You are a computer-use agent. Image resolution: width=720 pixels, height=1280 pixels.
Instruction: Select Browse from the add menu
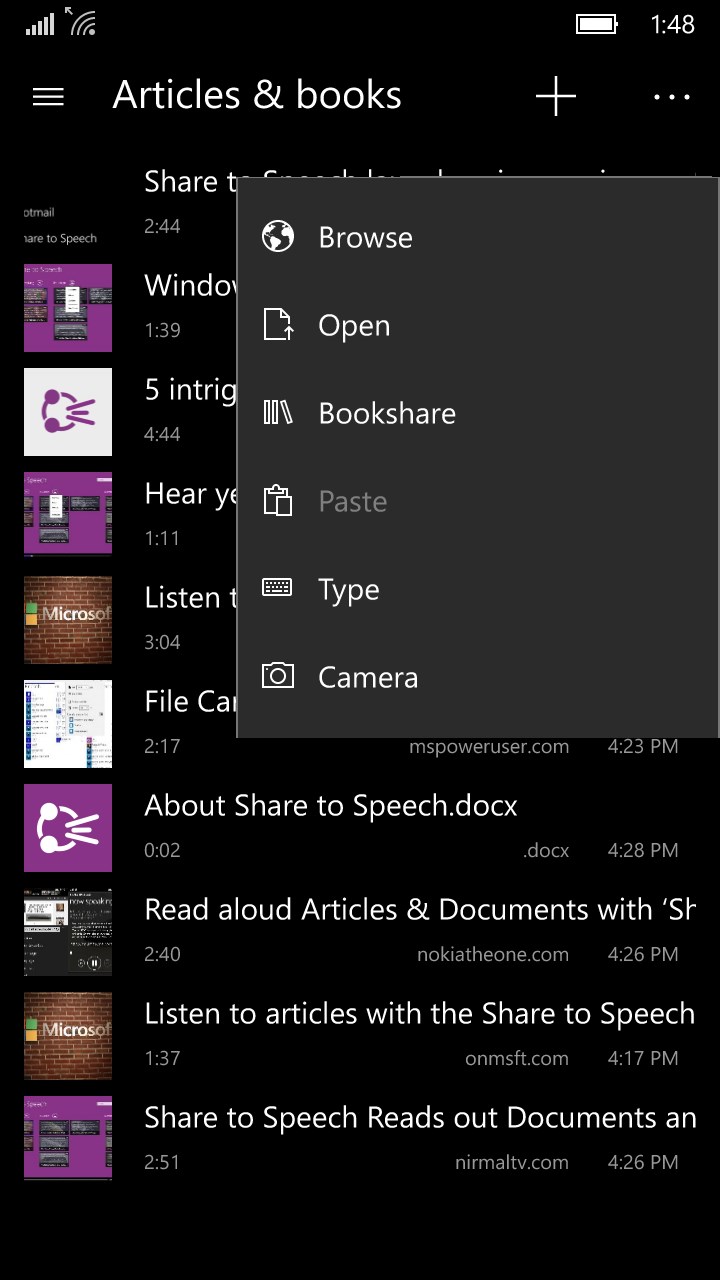coord(366,237)
